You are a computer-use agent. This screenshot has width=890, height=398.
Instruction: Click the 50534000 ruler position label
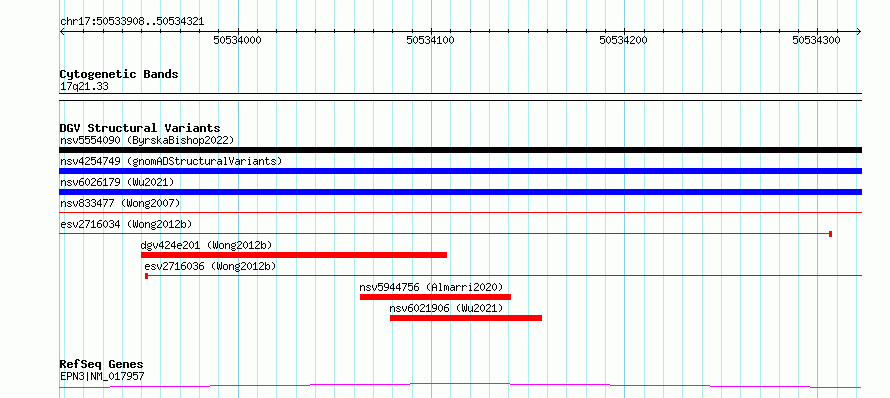(x=237, y=40)
